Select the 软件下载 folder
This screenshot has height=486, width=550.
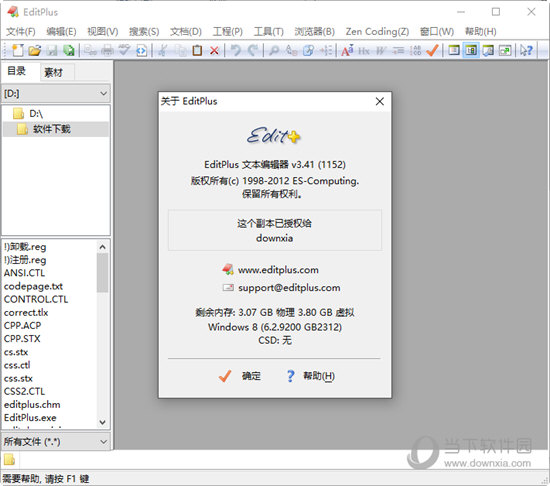(52, 129)
